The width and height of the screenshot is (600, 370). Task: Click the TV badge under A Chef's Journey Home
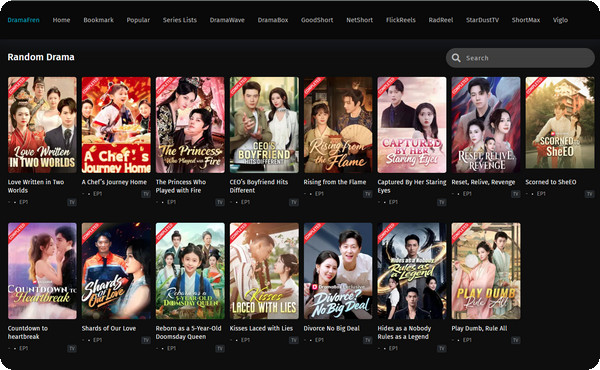point(146,194)
